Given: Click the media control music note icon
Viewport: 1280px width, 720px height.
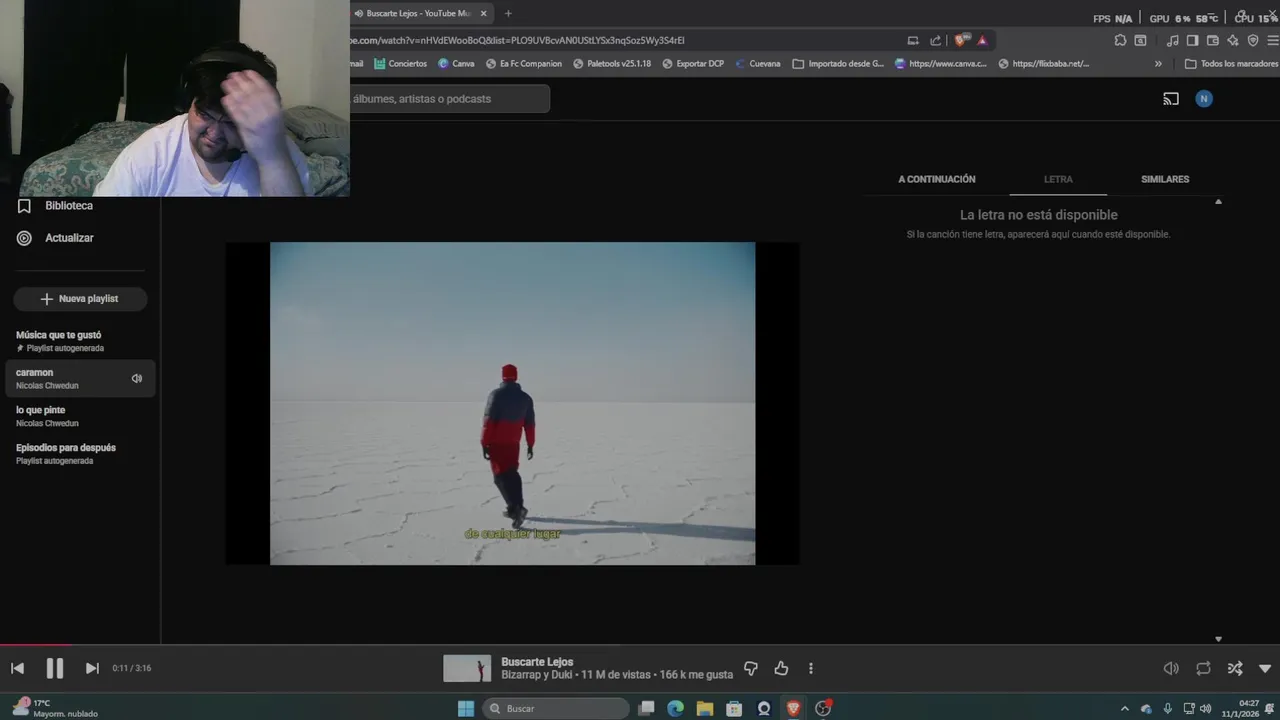Looking at the screenshot, I should (1173, 40).
